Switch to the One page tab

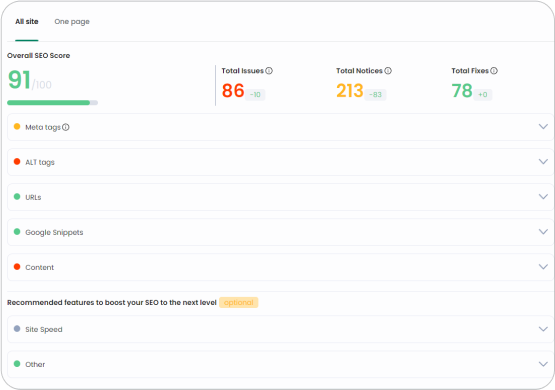click(72, 22)
